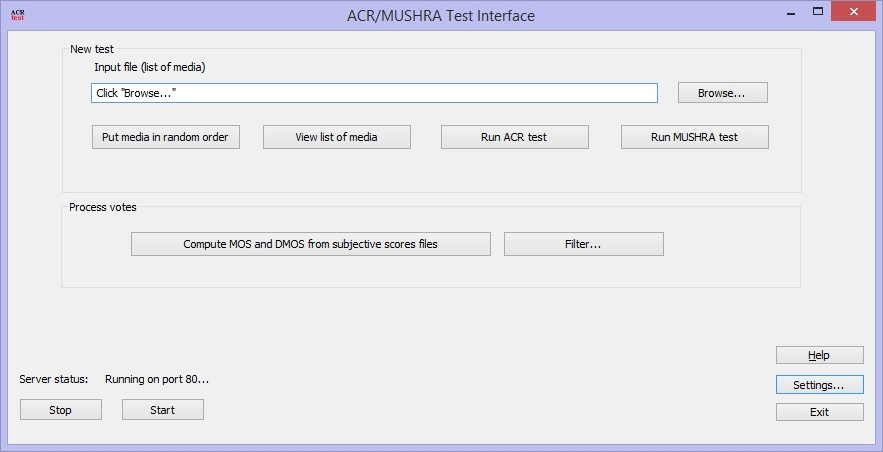This screenshot has width=883, height=452.
Task: Focus the Input file text field
Action: (x=374, y=93)
